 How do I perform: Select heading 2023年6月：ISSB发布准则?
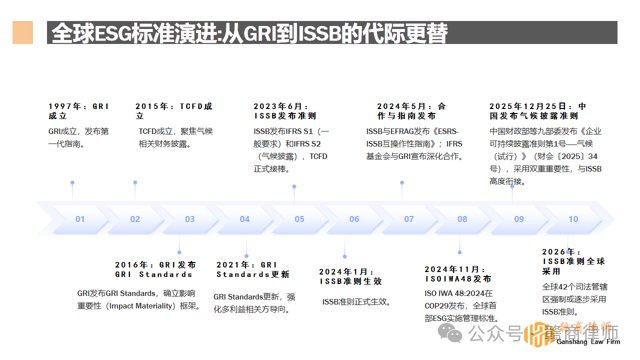coord(284,111)
